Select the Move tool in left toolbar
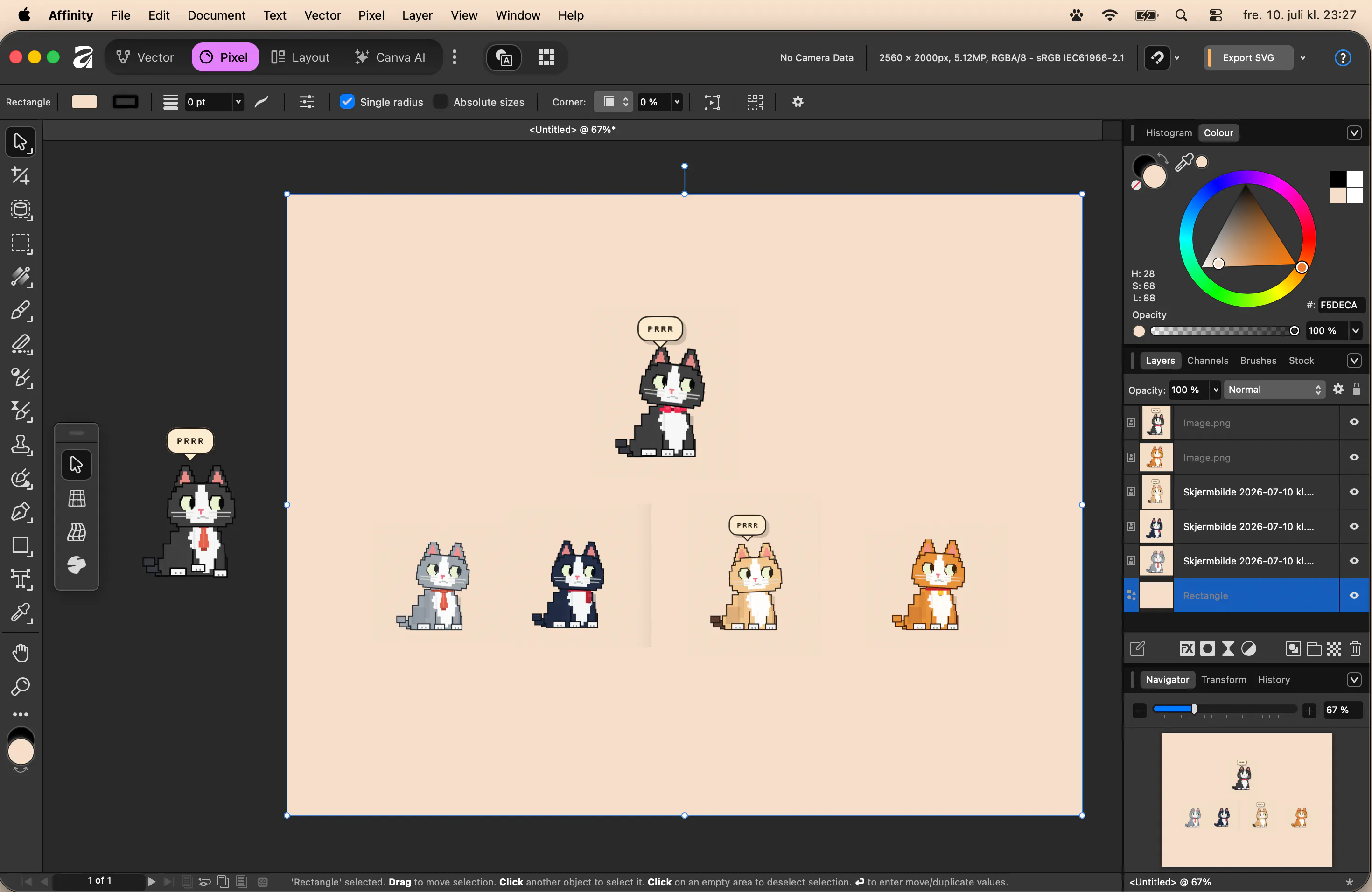Screen dimensions: 1372x892 click(21, 142)
